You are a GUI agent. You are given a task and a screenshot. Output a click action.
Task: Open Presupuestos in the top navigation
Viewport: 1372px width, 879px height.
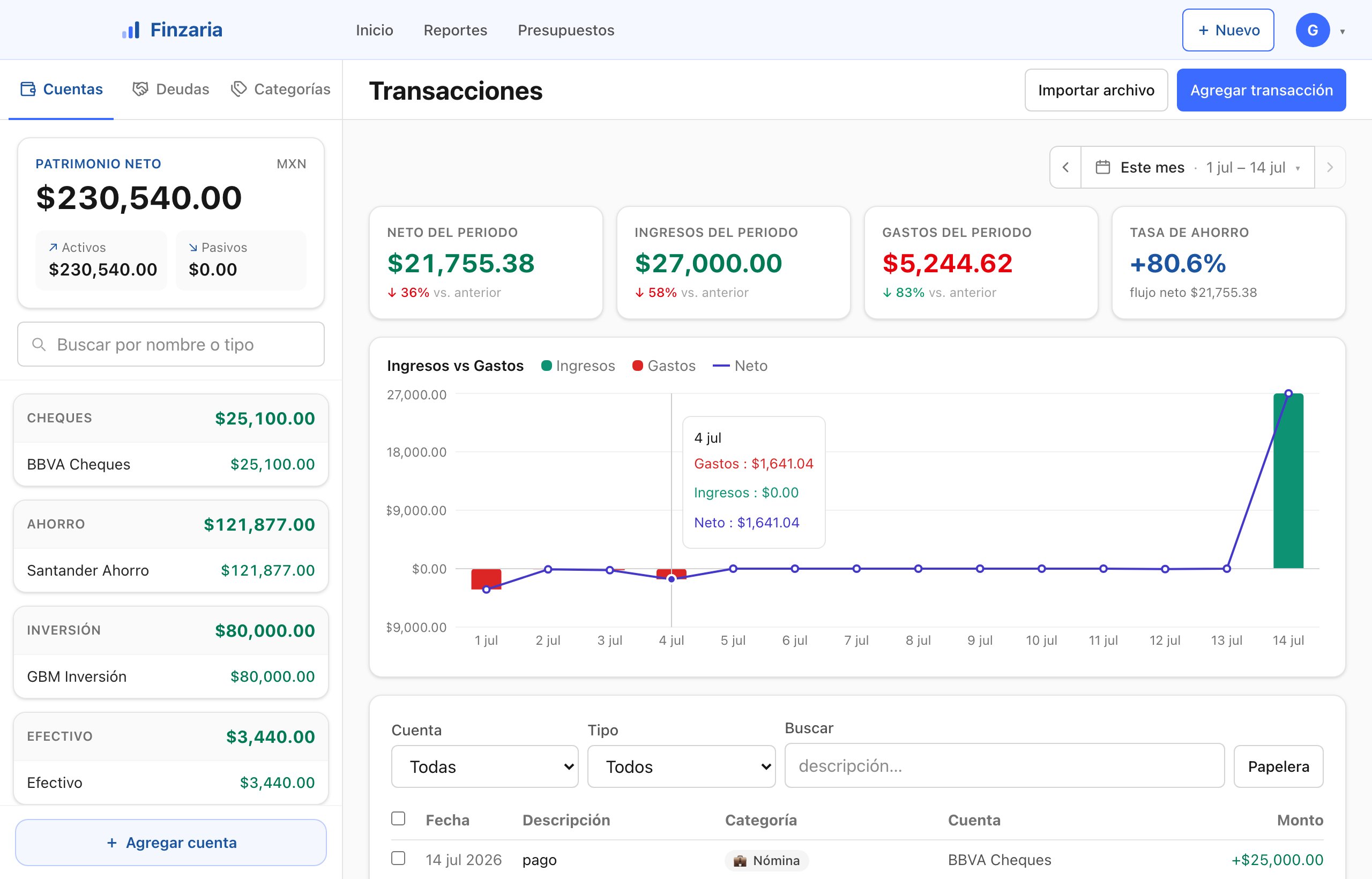coord(566,30)
